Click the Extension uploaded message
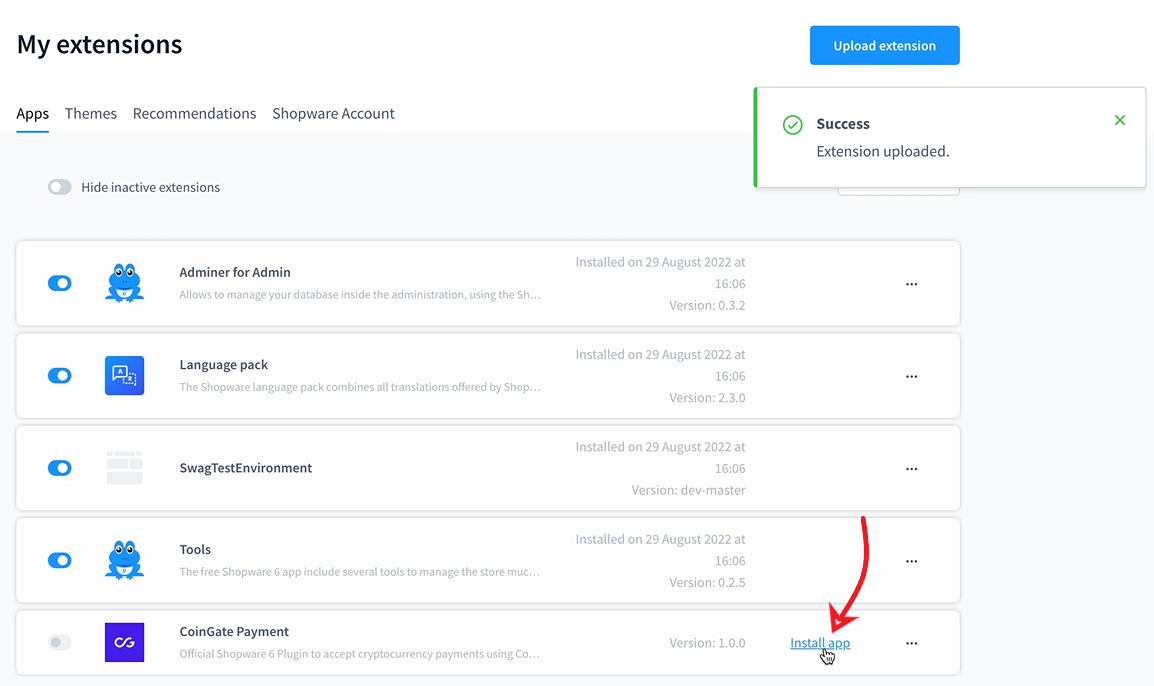Image resolution: width=1154 pixels, height=686 pixels. pyautogui.click(x=883, y=152)
